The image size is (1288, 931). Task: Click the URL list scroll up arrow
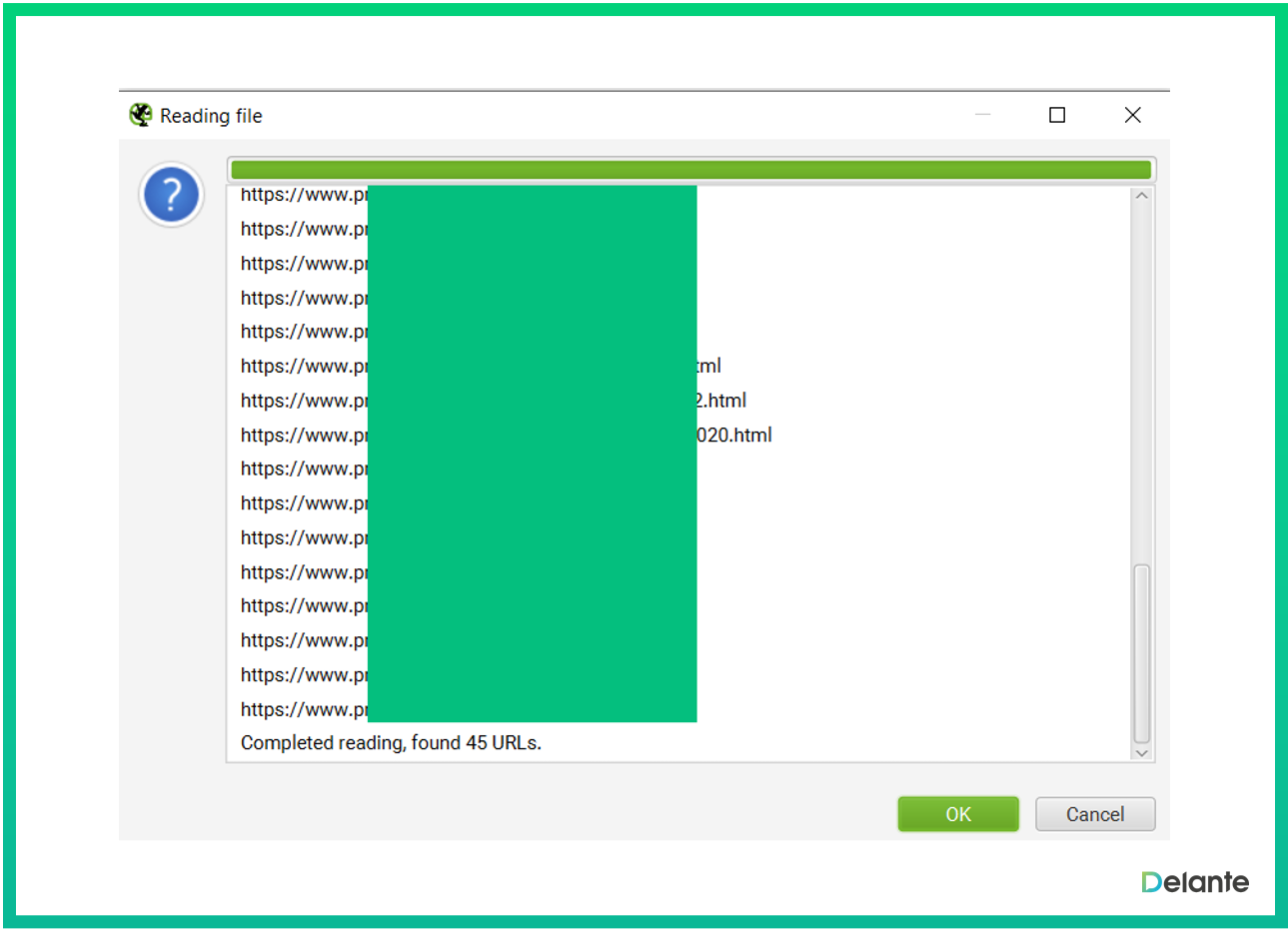pyautogui.click(x=1141, y=196)
